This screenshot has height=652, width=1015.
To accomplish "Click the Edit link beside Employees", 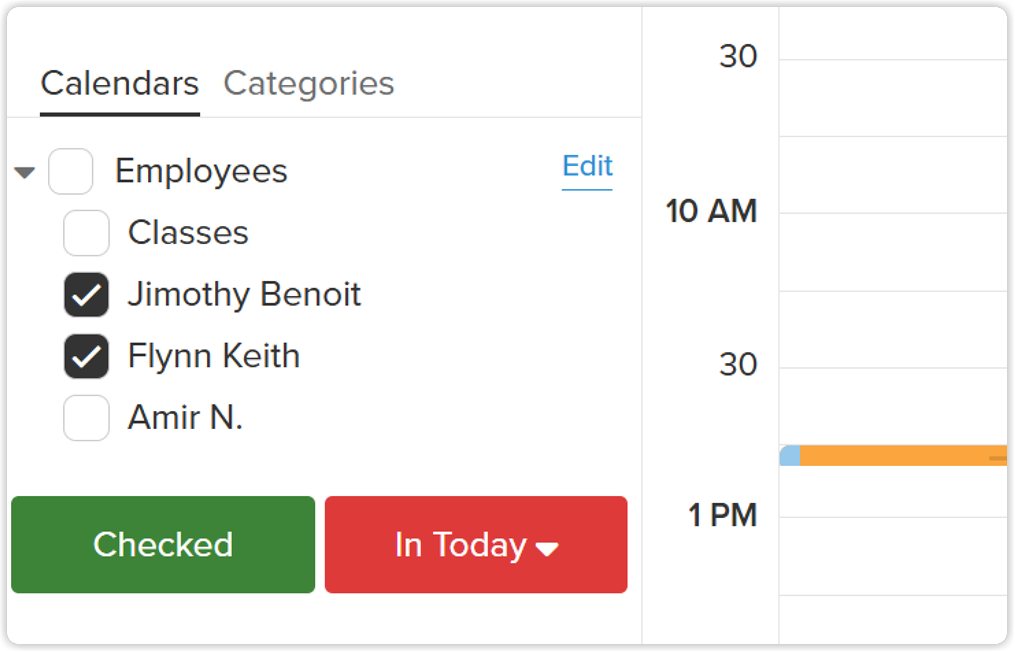I will 587,167.
